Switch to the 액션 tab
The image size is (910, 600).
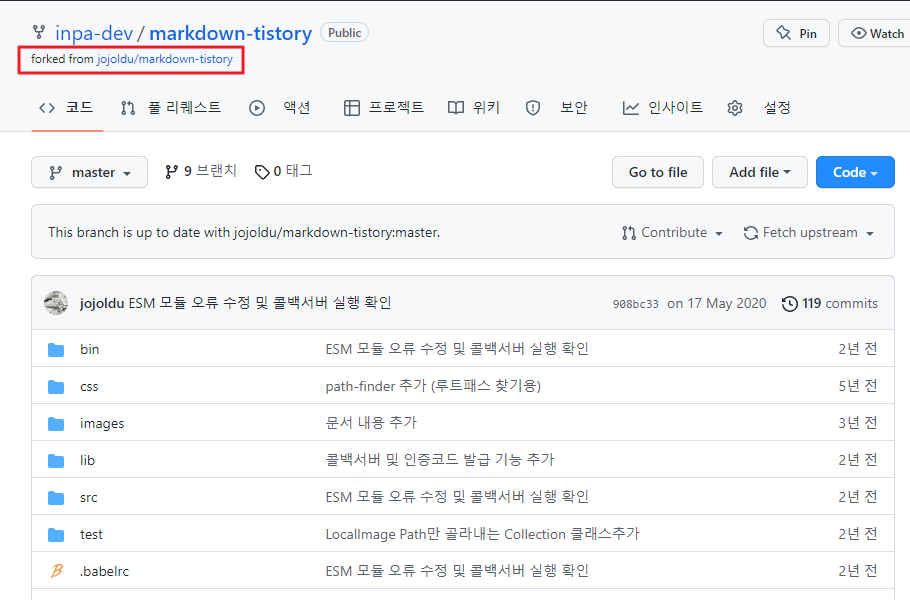click(x=280, y=108)
